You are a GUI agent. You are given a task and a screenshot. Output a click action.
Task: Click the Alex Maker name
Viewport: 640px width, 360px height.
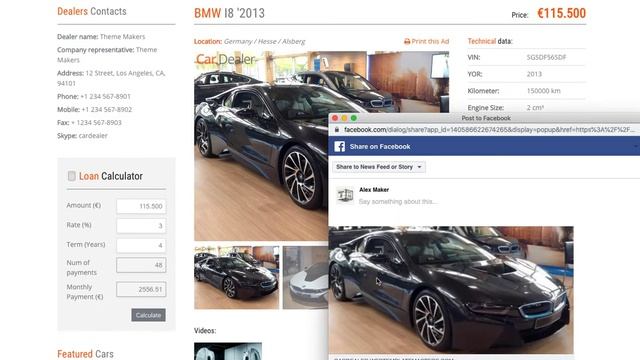point(374,190)
